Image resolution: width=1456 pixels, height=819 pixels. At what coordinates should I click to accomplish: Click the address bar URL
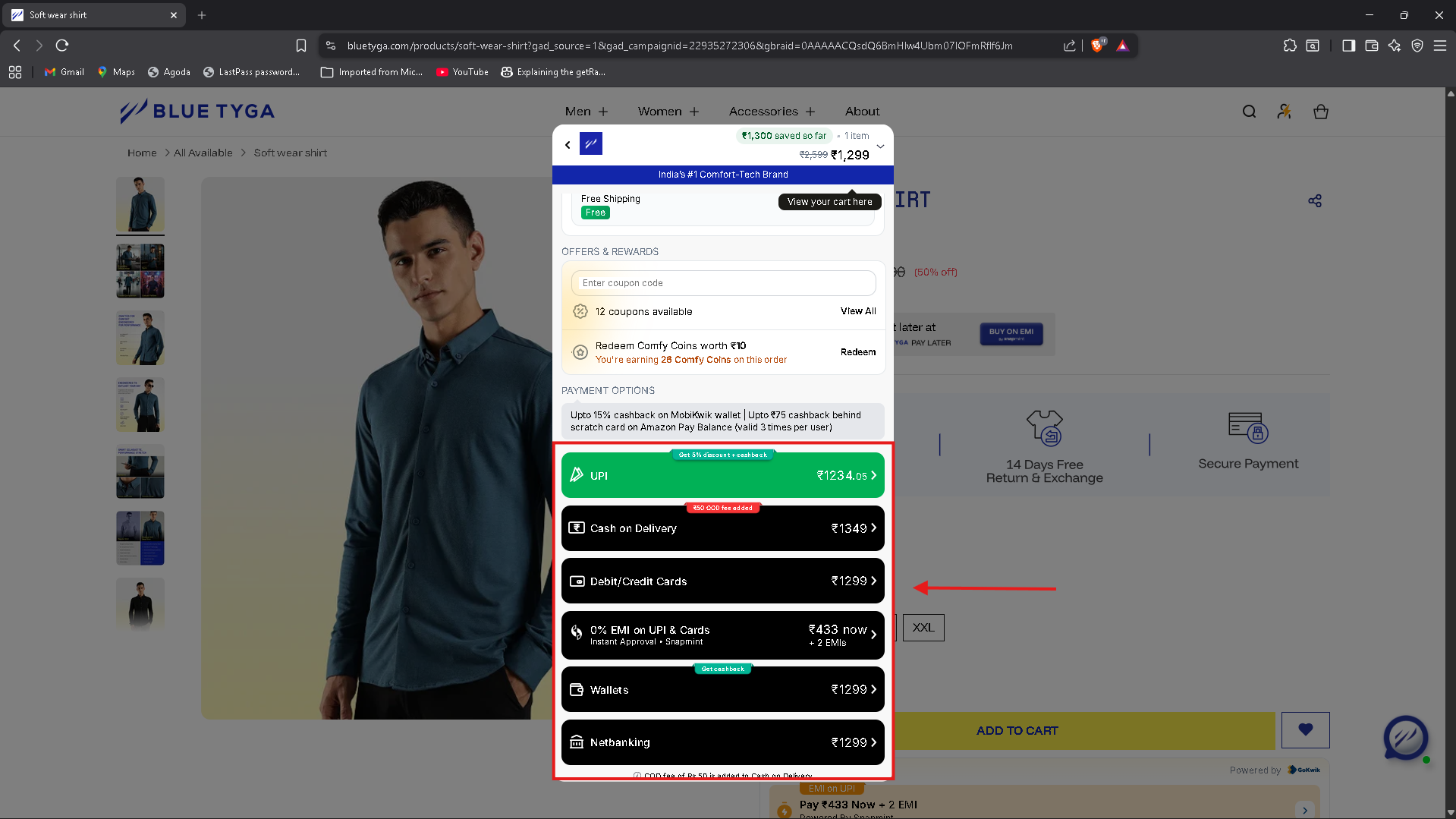[x=680, y=46]
